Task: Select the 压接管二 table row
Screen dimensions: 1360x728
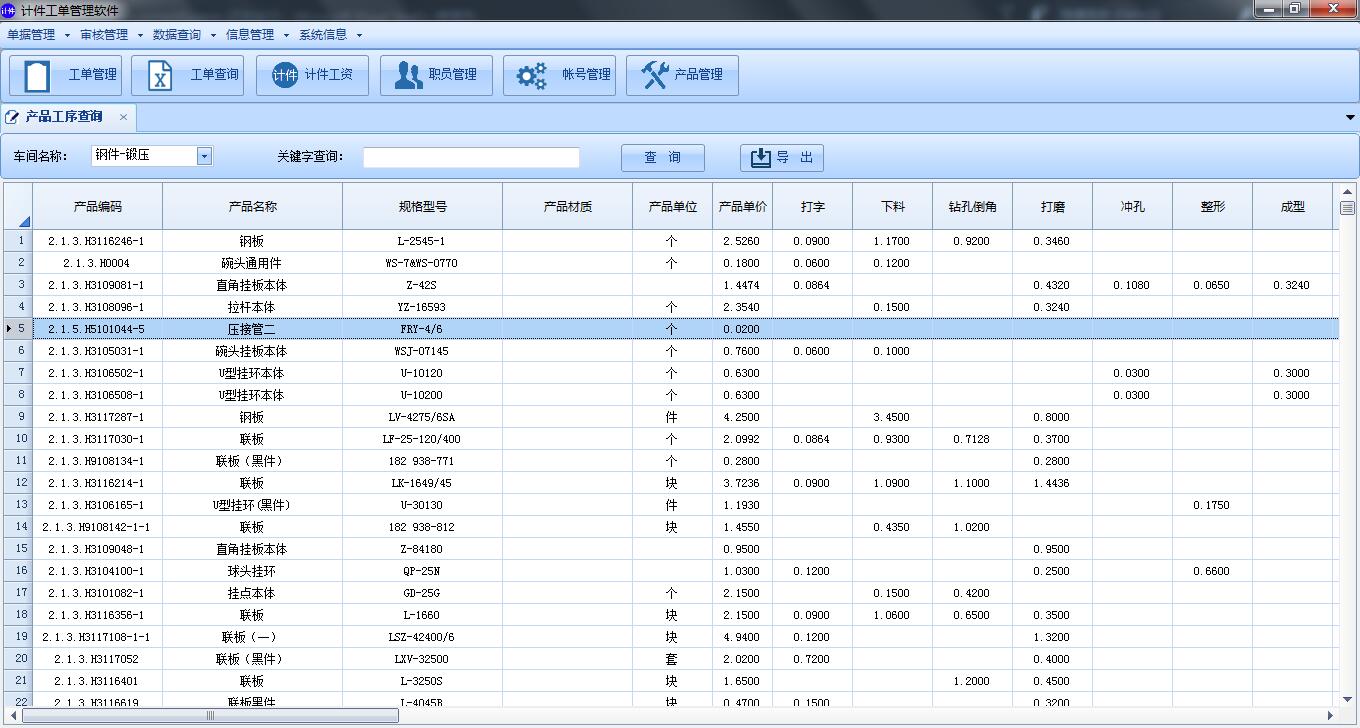Action: [252, 329]
